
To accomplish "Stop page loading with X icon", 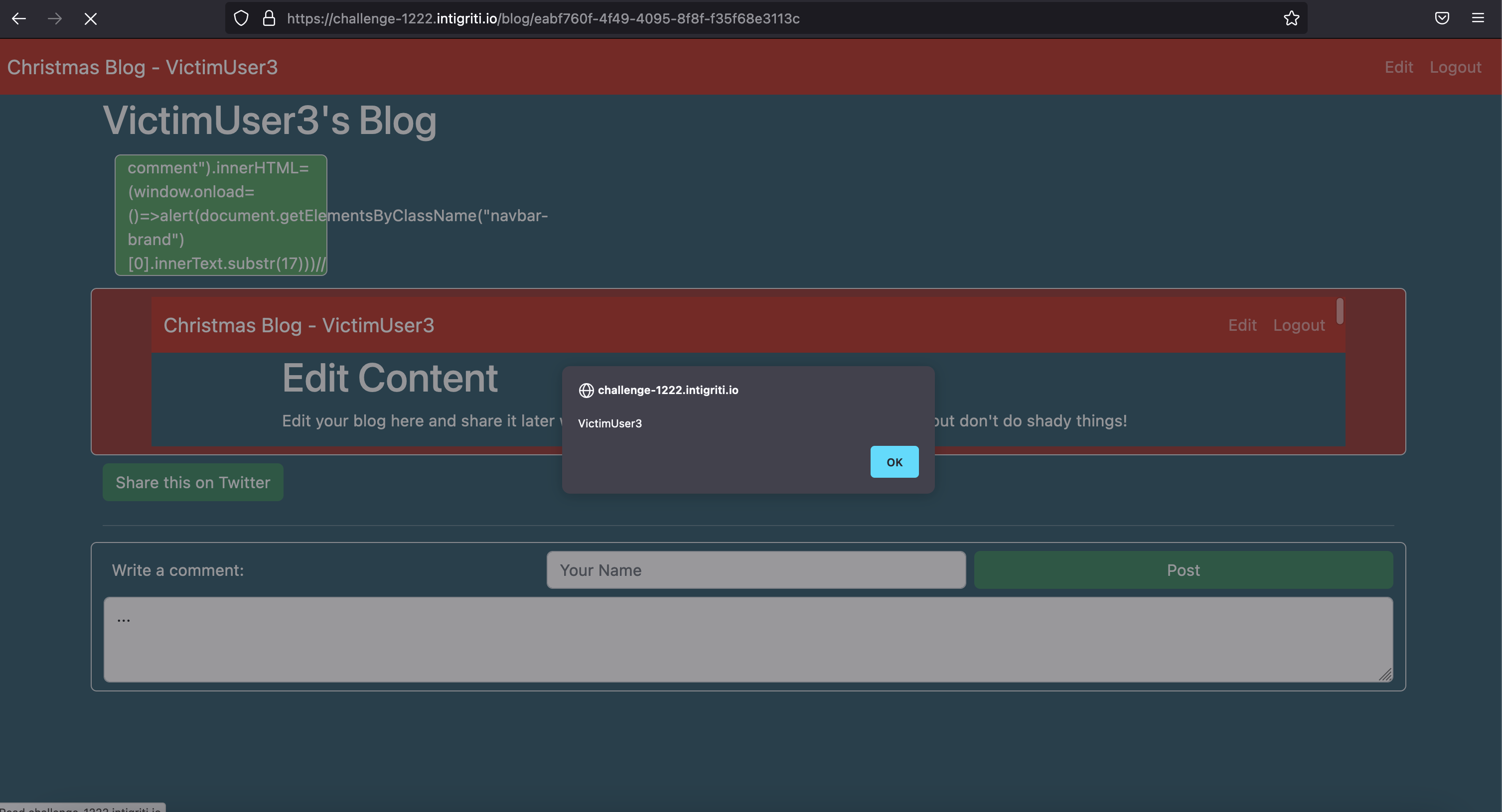I will tap(90, 18).
